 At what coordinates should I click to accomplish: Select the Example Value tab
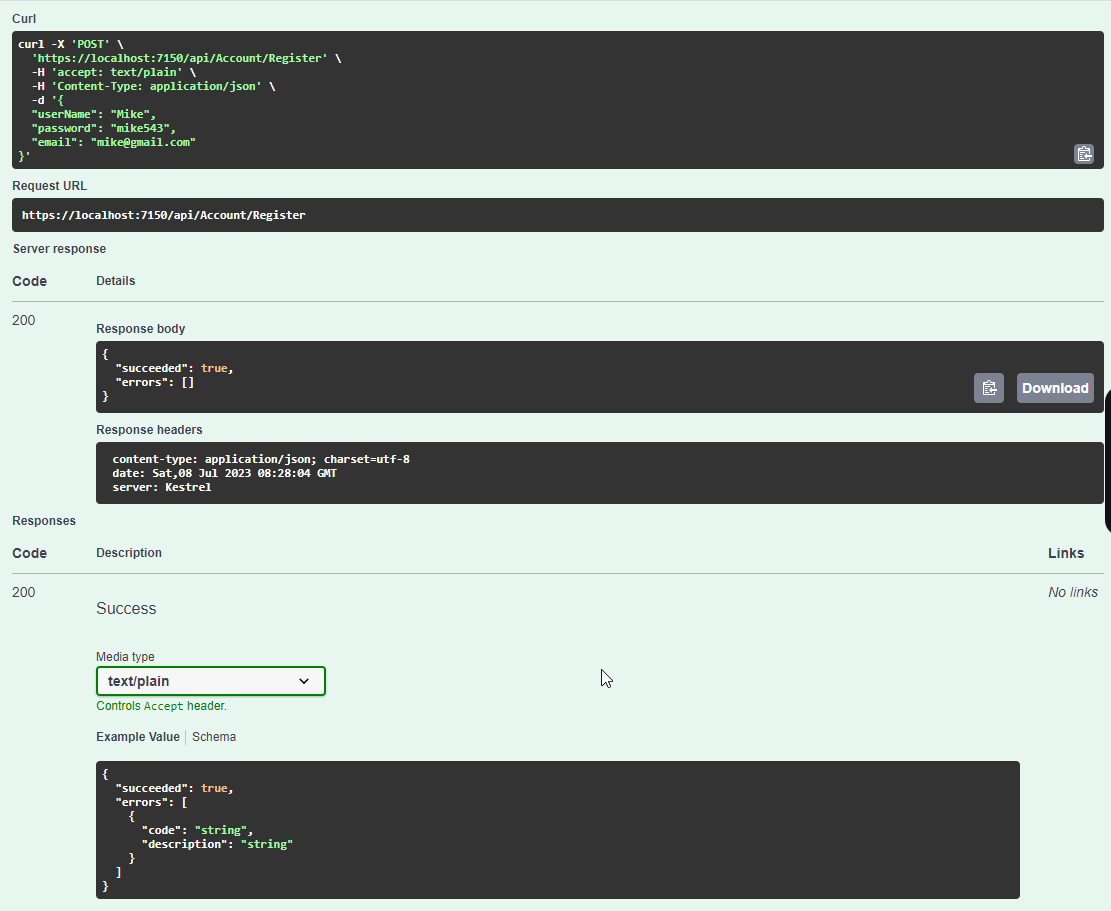point(138,737)
